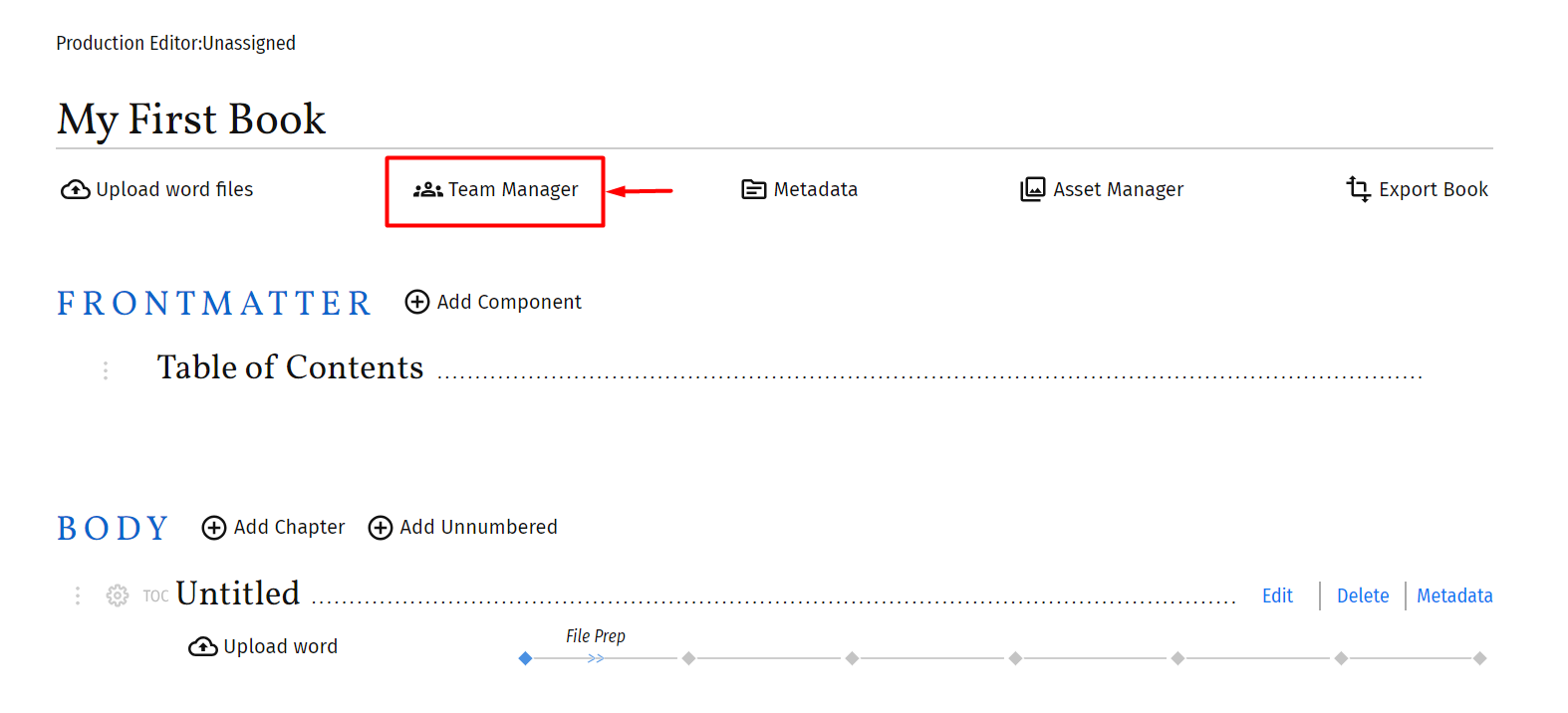Open the Table of Contents component title

[x=290, y=367]
